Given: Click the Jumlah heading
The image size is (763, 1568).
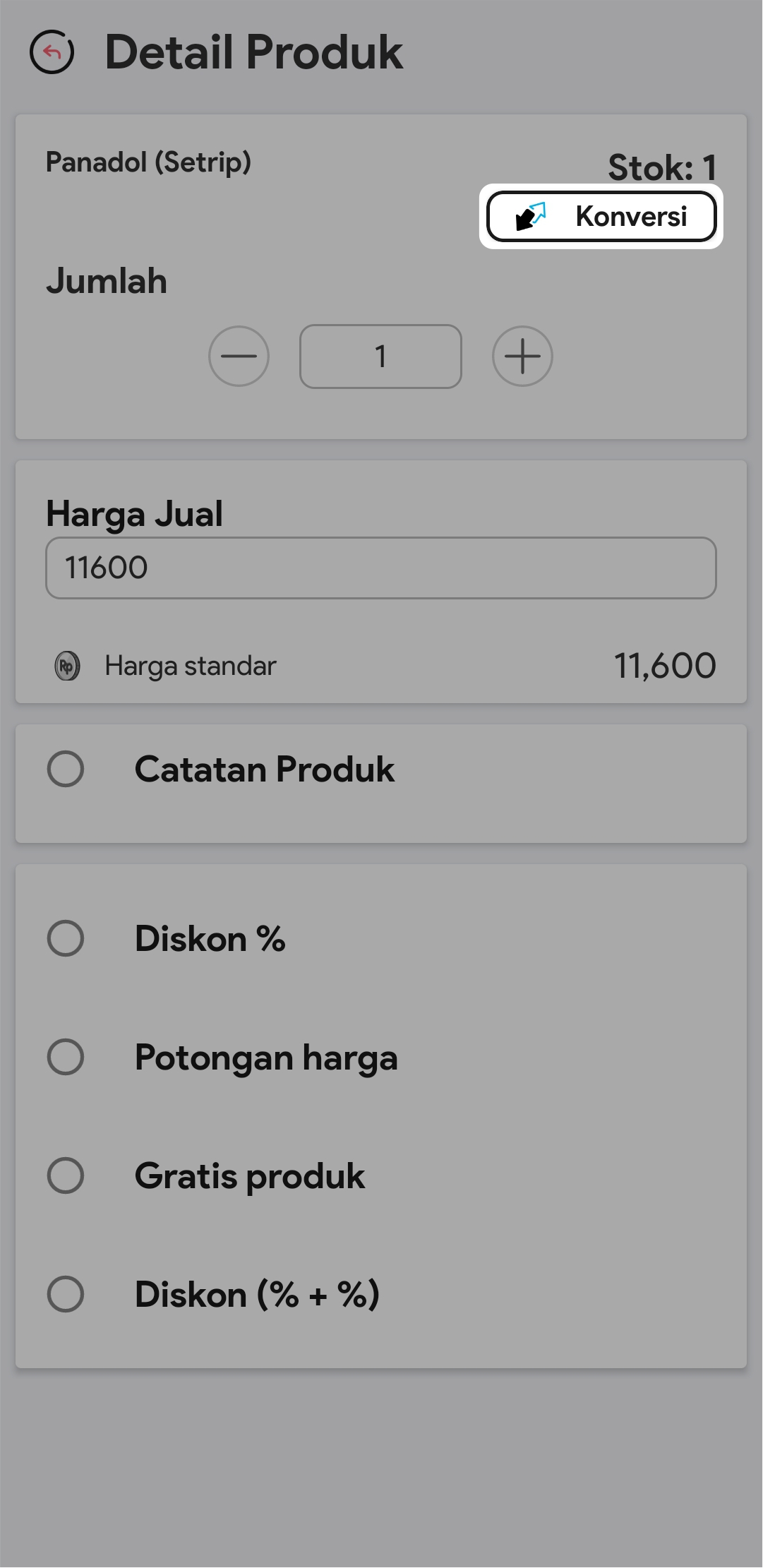Looking at the screenshot, I should click(107, 281).
